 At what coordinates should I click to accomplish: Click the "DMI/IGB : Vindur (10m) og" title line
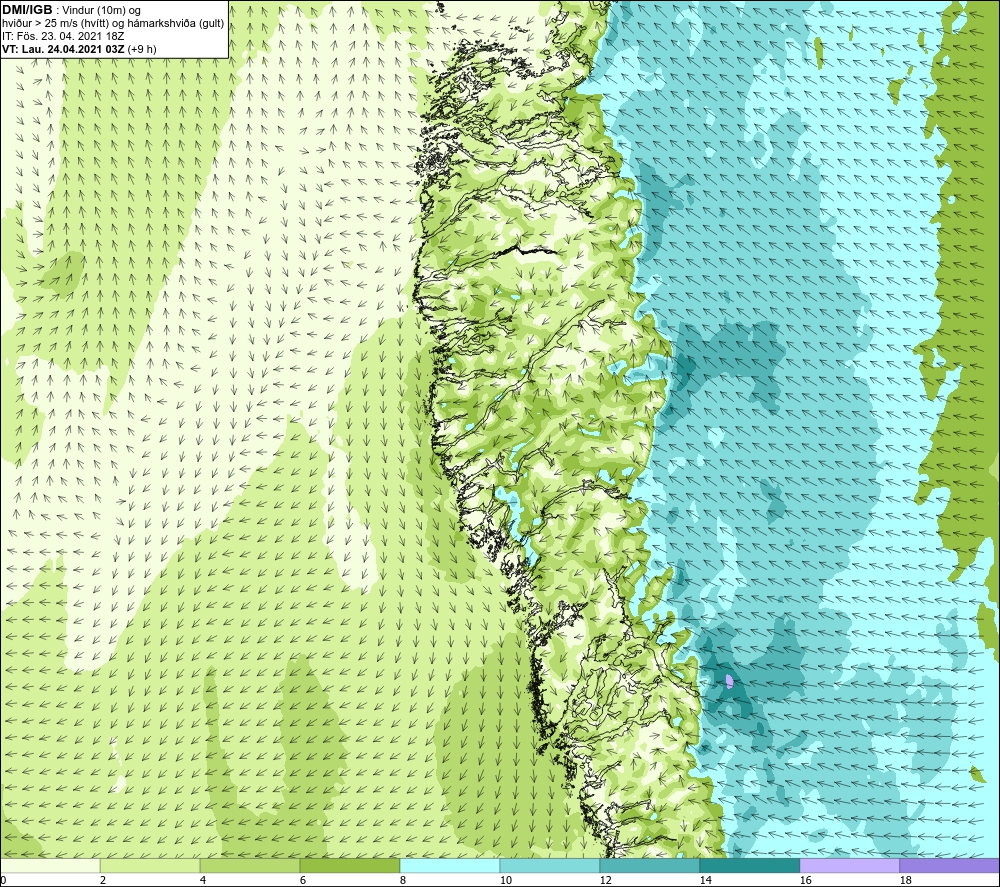72,10
